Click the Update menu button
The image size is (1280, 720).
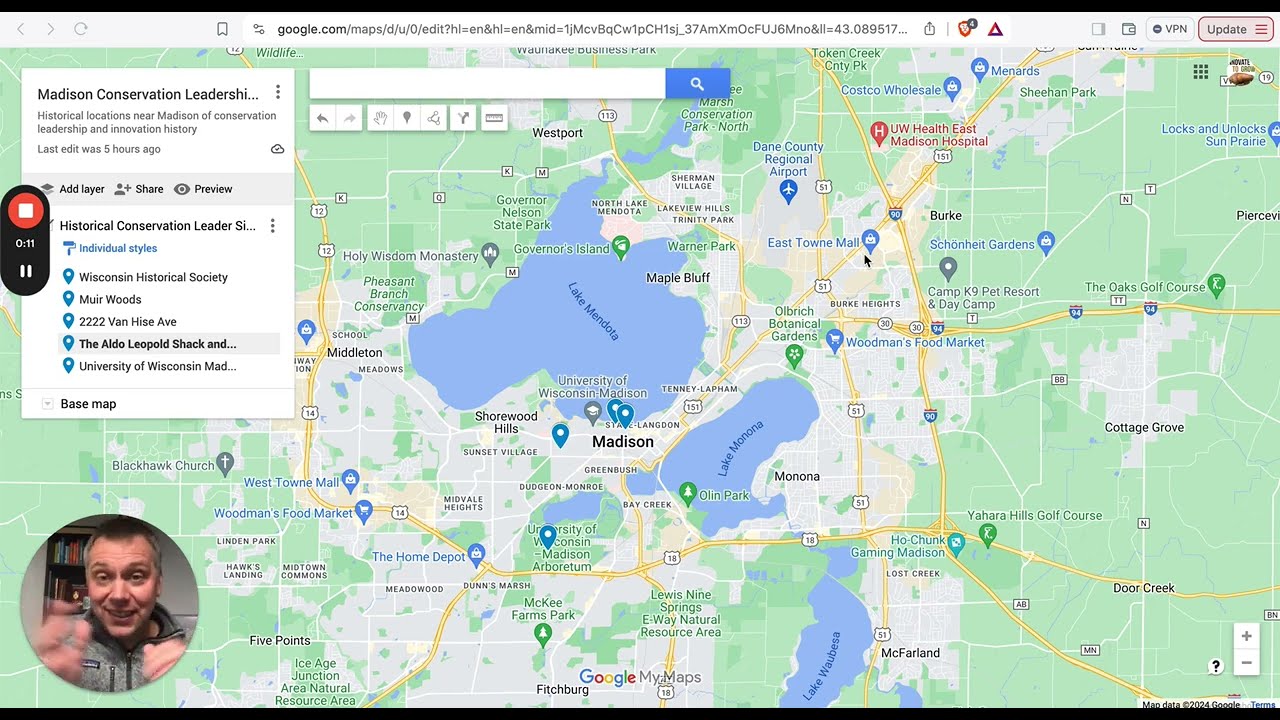coord(1235,29)
